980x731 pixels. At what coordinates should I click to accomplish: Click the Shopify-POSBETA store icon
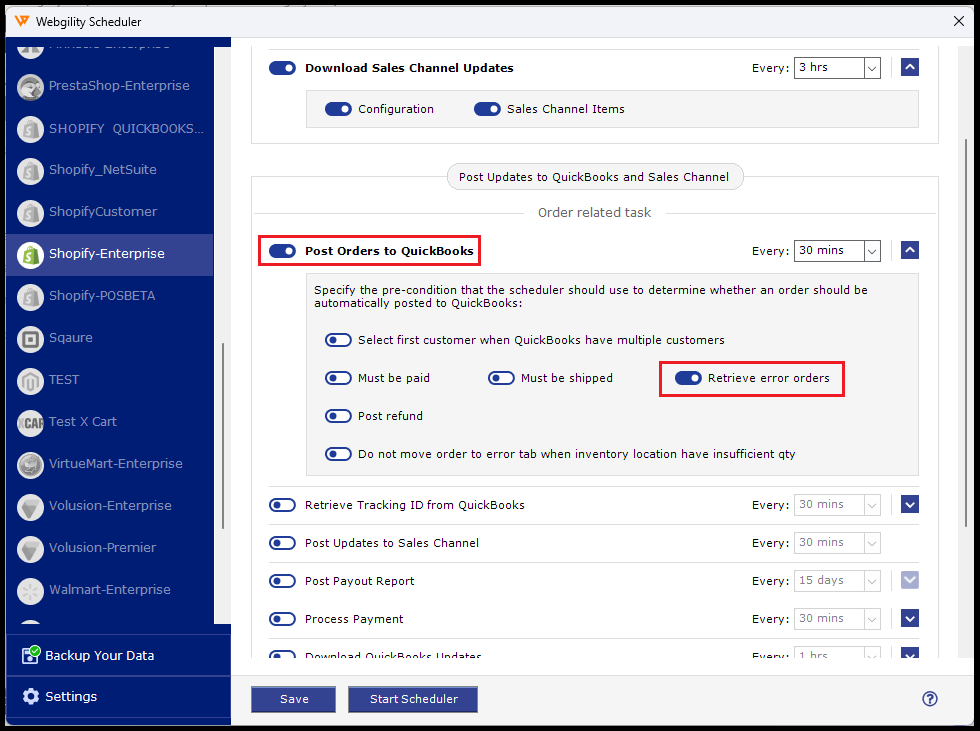[30, 297]
